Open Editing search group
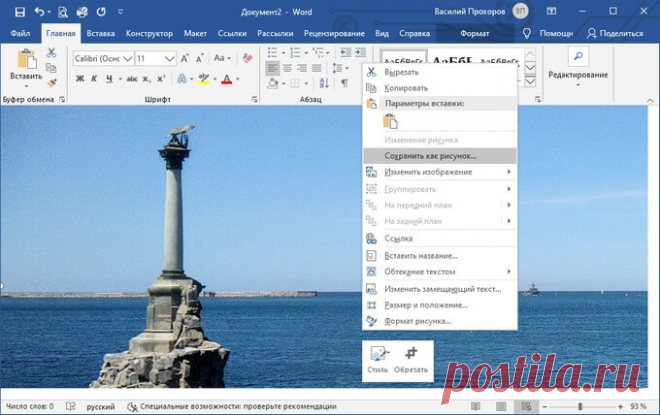Viewport: 660px width, 415px height. coord(578,67)
